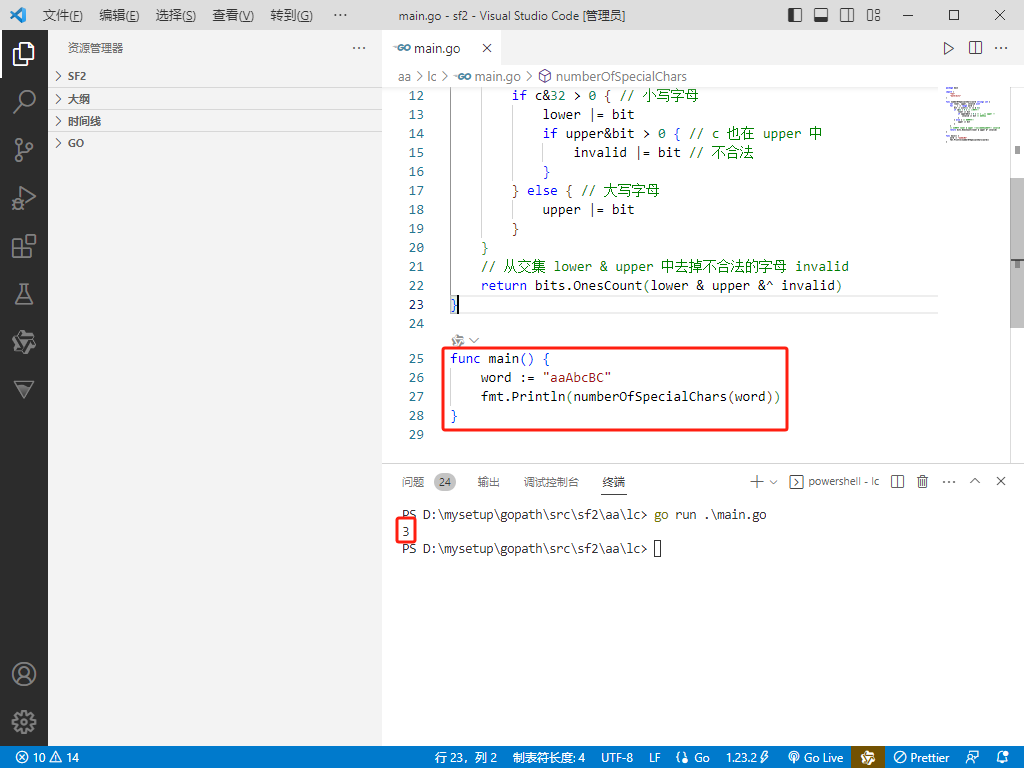Open the Testing flask icon

pyautogui.click(x=24, y=294)
